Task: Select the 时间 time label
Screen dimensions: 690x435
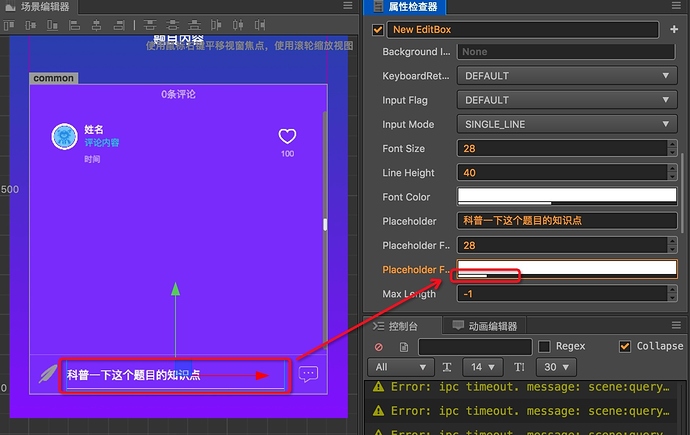Action: tap(92, 159)
